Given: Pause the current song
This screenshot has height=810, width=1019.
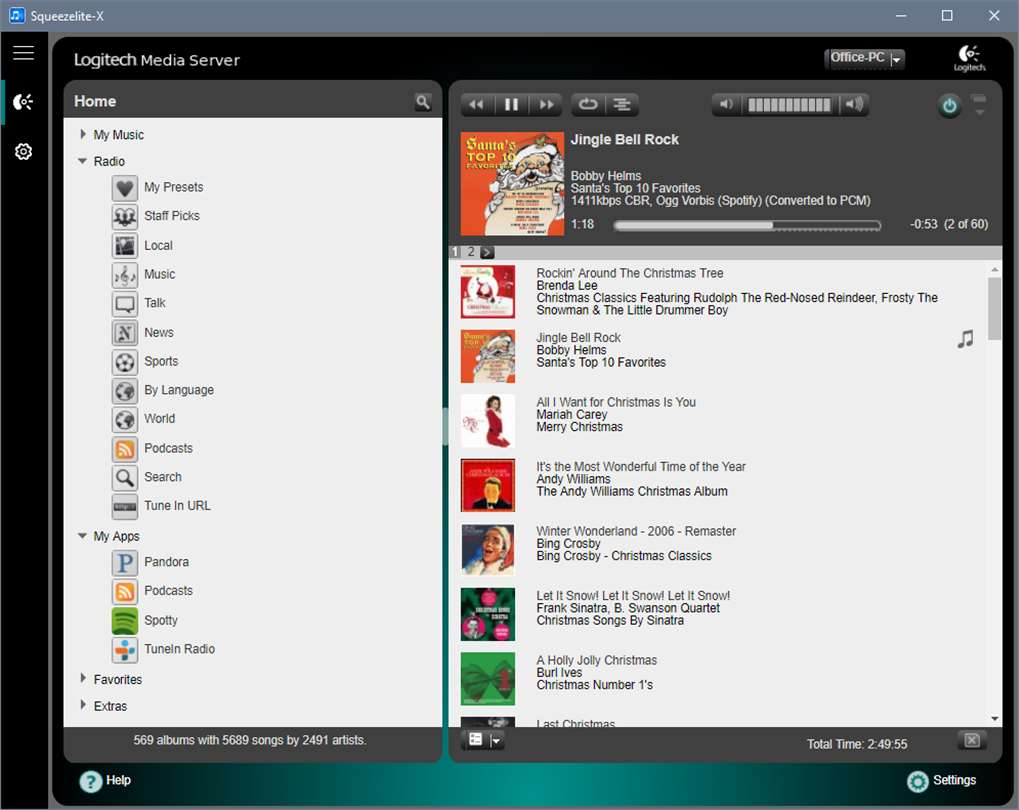Looking at the screenshot, I should 511,105.
